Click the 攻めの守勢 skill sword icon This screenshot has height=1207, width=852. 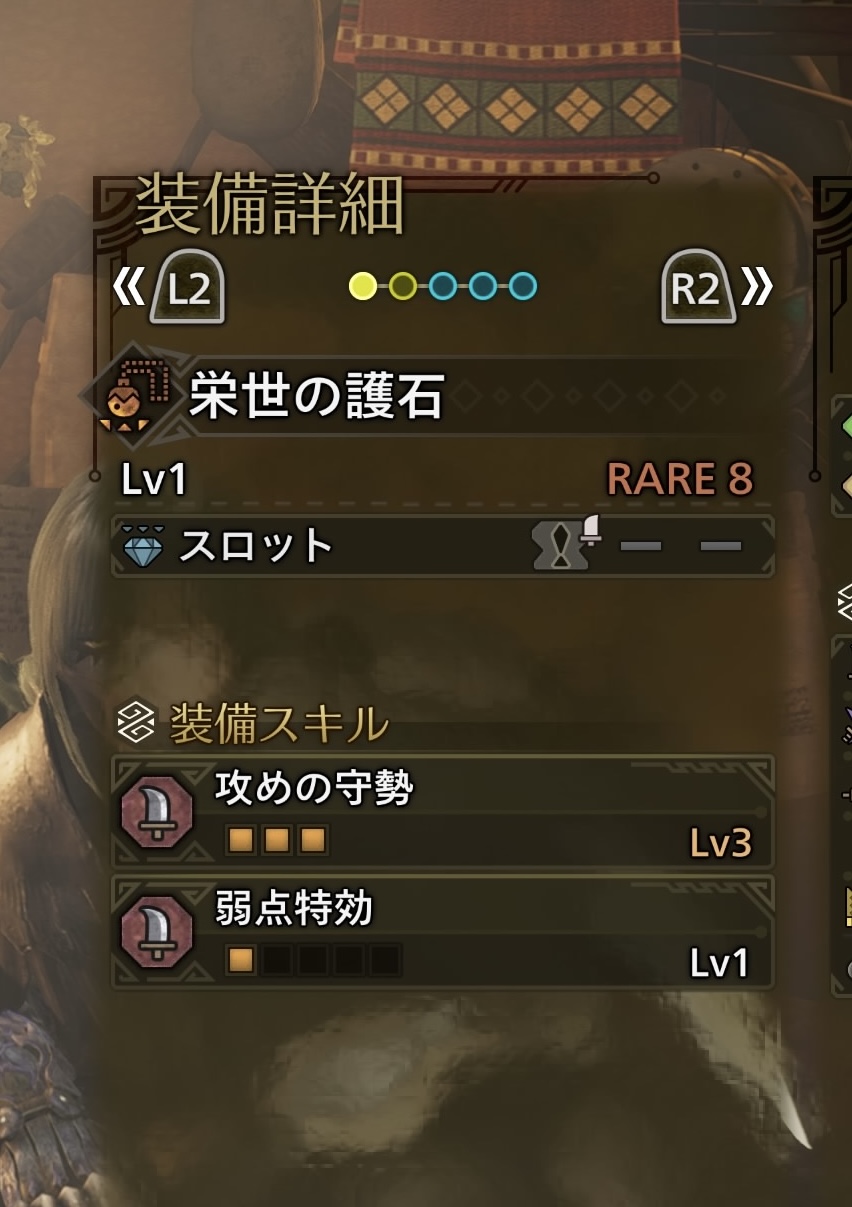[156, 811]
